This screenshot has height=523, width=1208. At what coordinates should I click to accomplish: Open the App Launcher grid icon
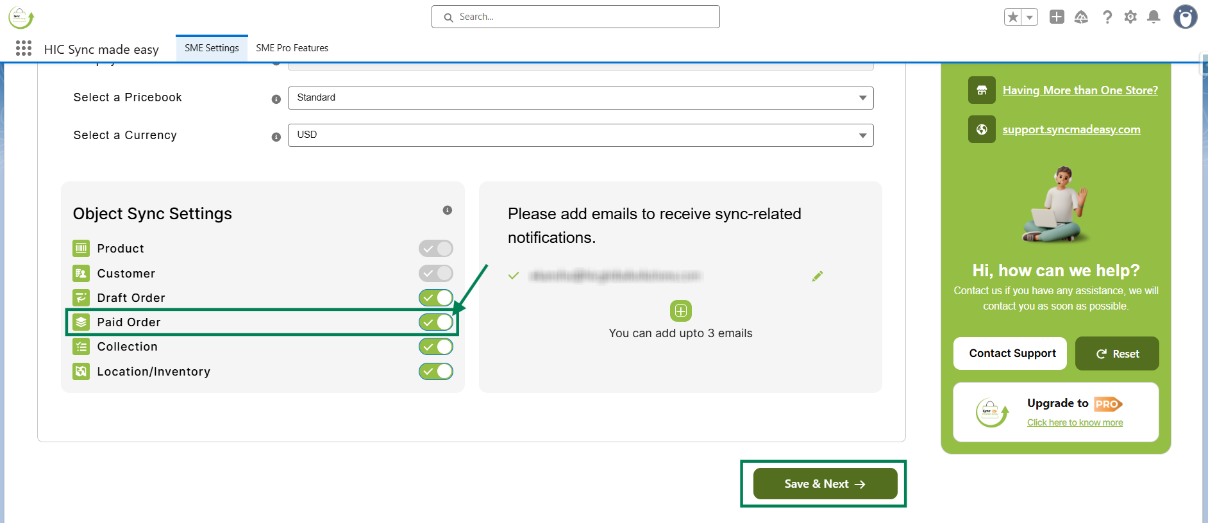click(x=24, y=48)
